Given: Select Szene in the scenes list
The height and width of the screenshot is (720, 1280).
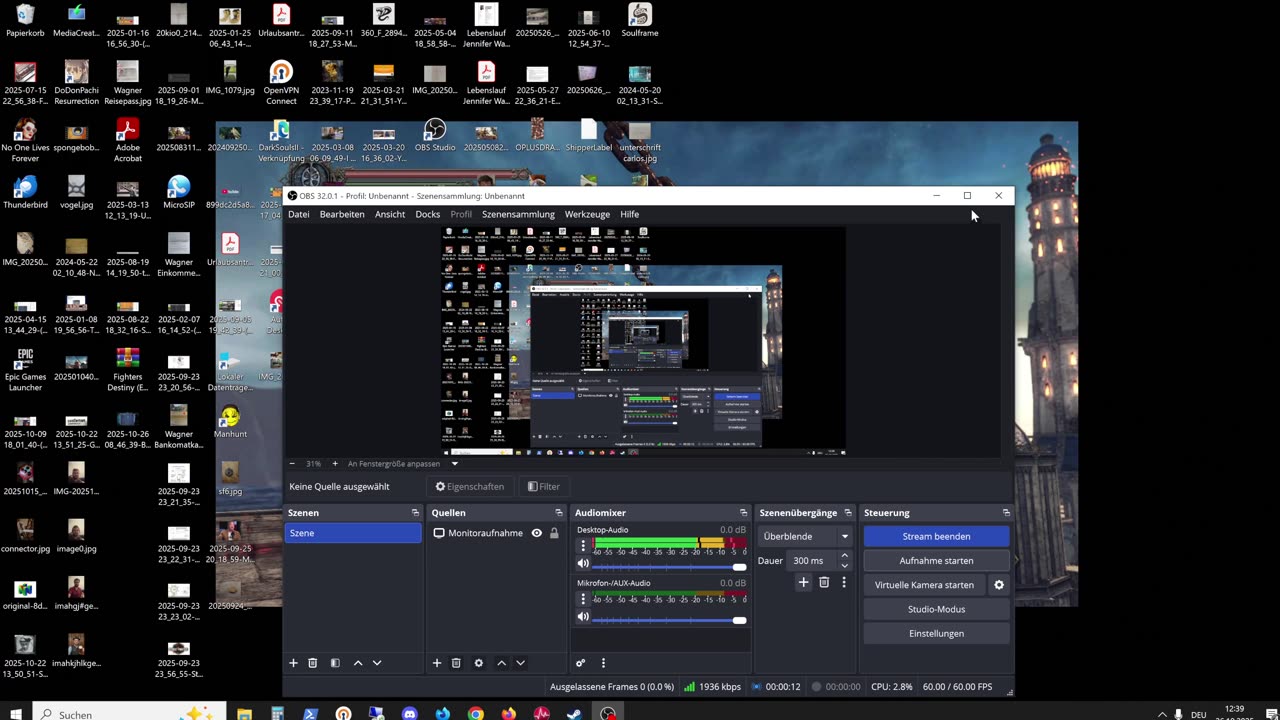Looking at the screenshot, I should [353, 533].
